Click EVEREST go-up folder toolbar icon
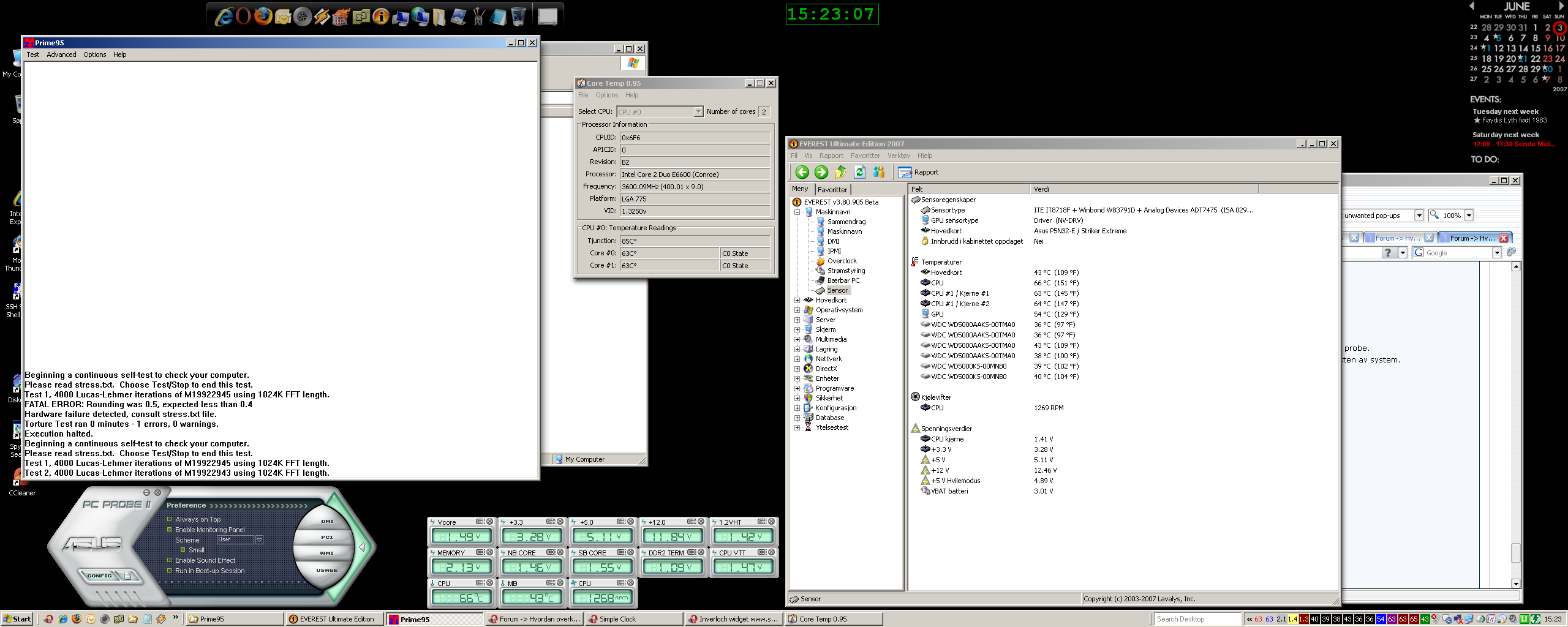The width and height of the screenshot is (1568, 627). pos(840,173)
